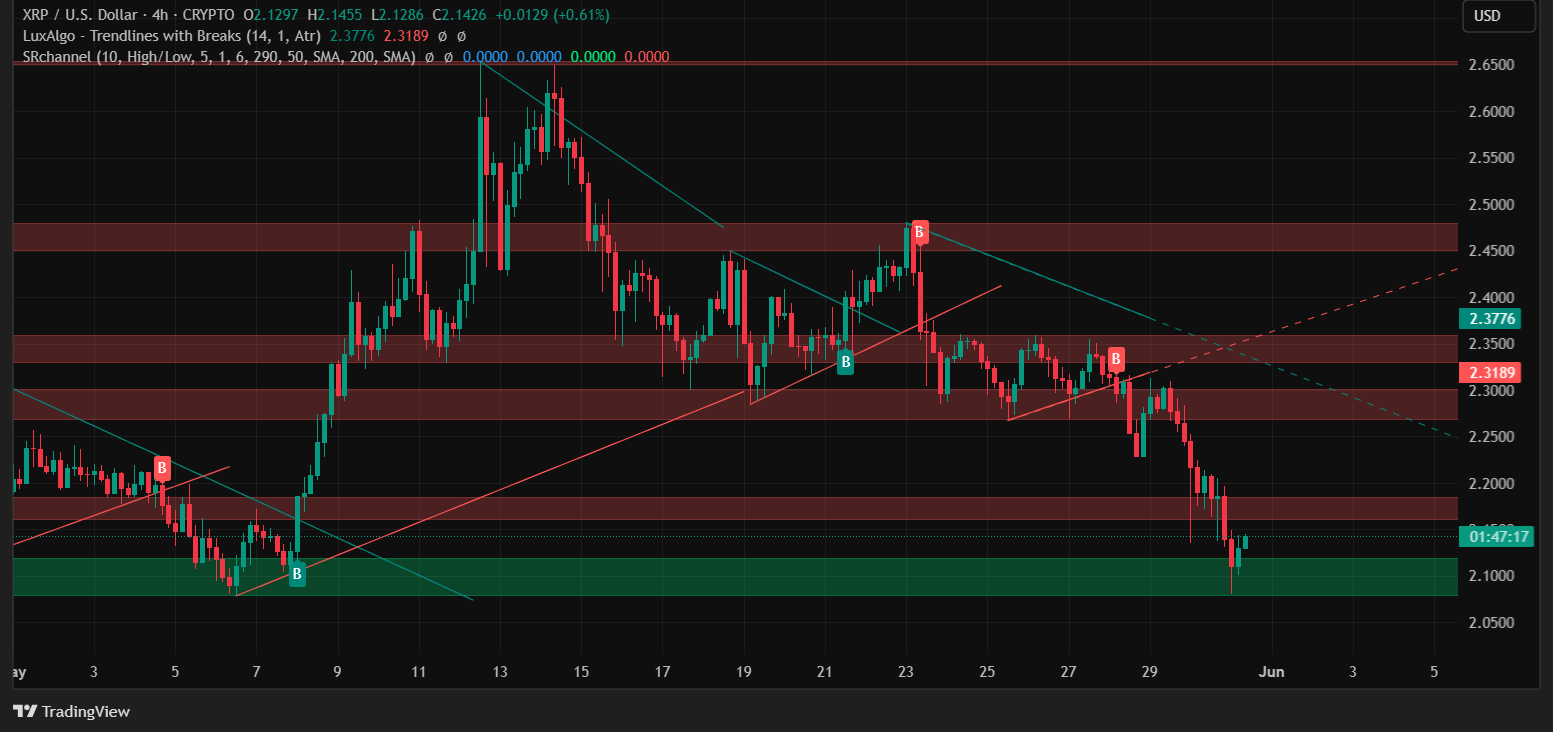This screenshot has height=732, width=1553.
Task: Open the USD currency selector
Action: tap(1498, 16)
